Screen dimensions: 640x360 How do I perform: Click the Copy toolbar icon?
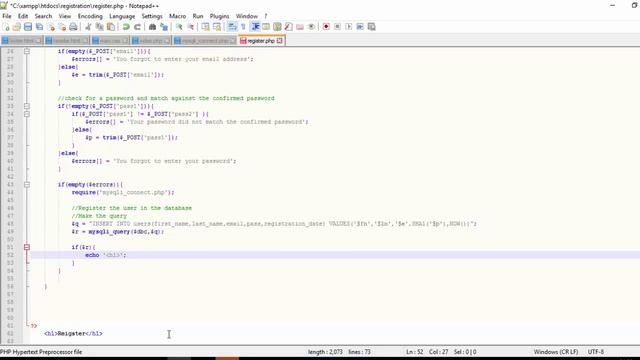[x=99, y=27]
